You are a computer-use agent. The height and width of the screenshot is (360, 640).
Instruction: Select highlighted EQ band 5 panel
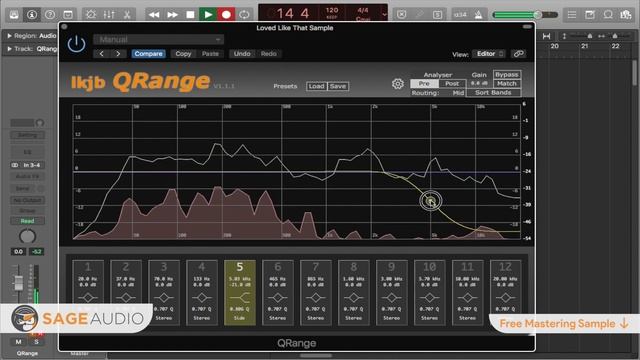point(240,292)
